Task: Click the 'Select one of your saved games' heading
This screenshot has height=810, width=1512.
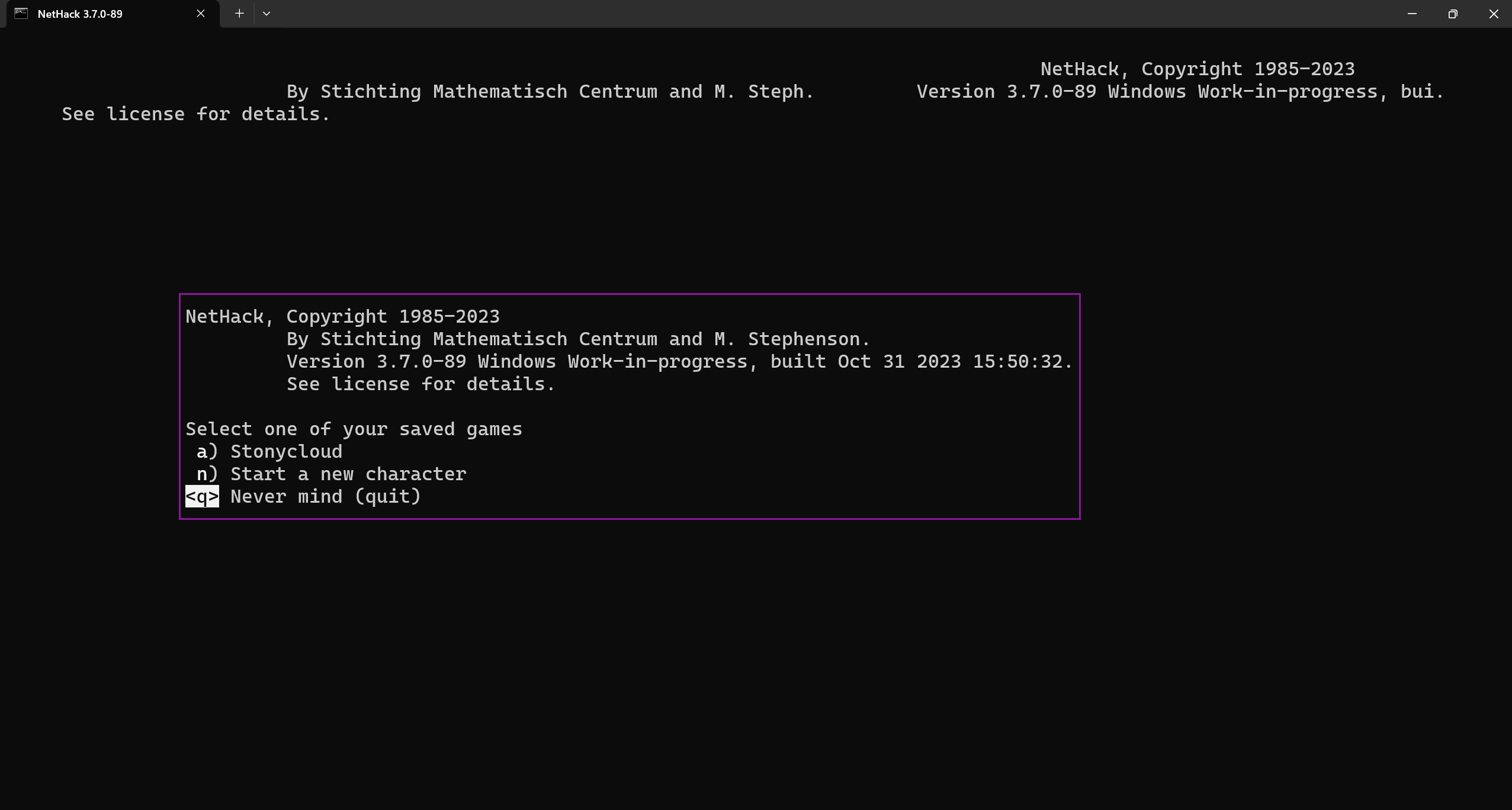Action: pos(354,429)
